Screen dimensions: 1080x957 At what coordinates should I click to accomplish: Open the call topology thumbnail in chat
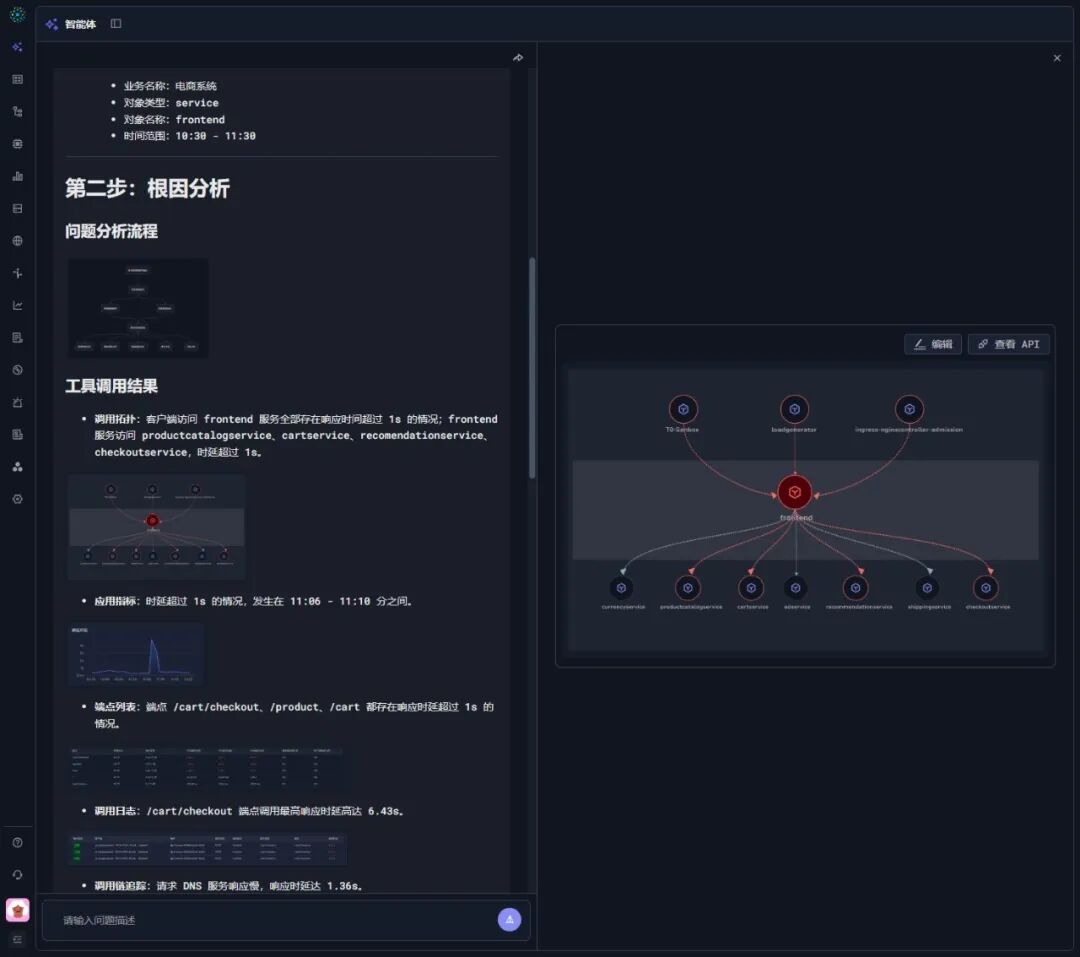pos(156,526)
